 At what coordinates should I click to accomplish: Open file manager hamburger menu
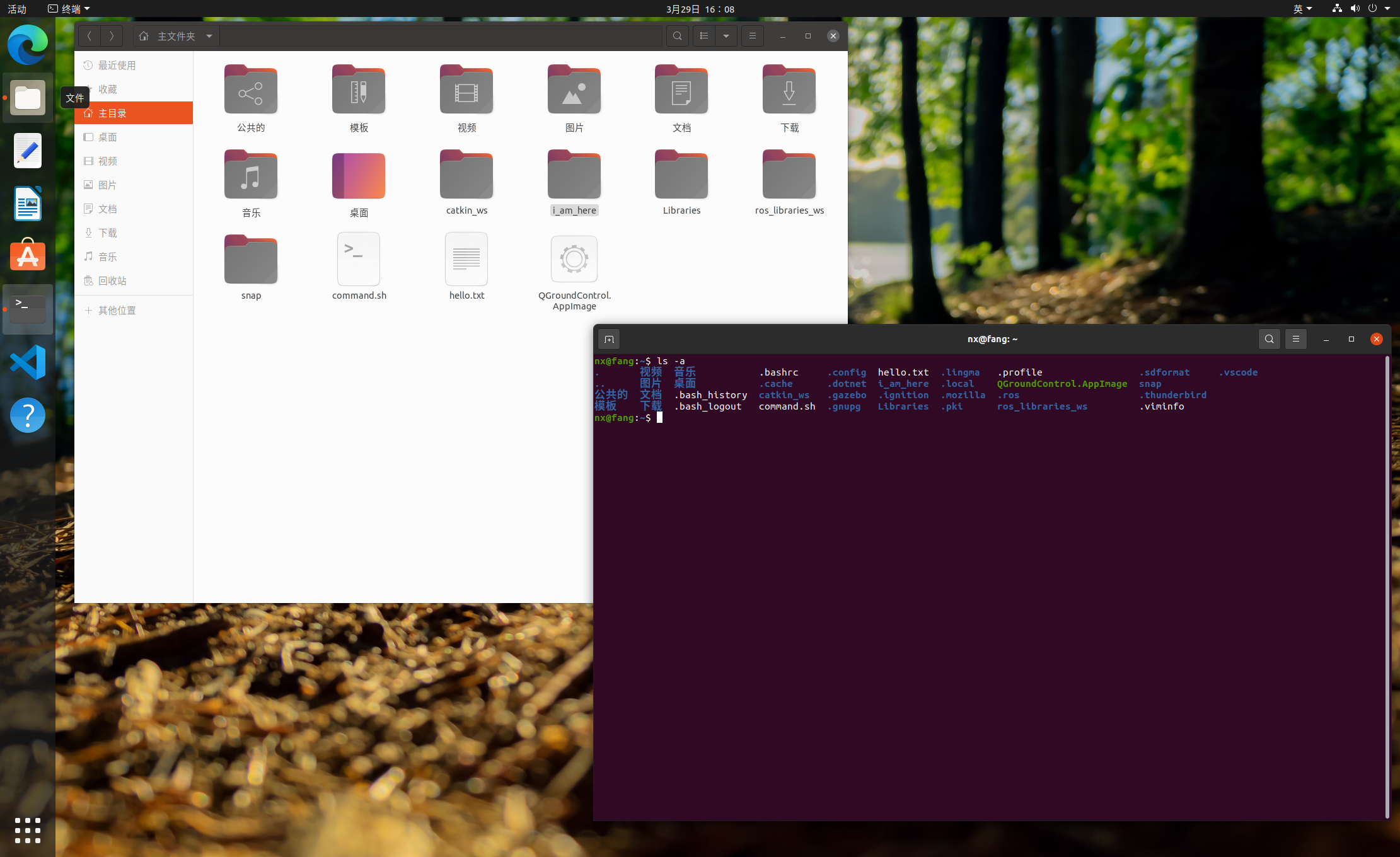[753, 36]
